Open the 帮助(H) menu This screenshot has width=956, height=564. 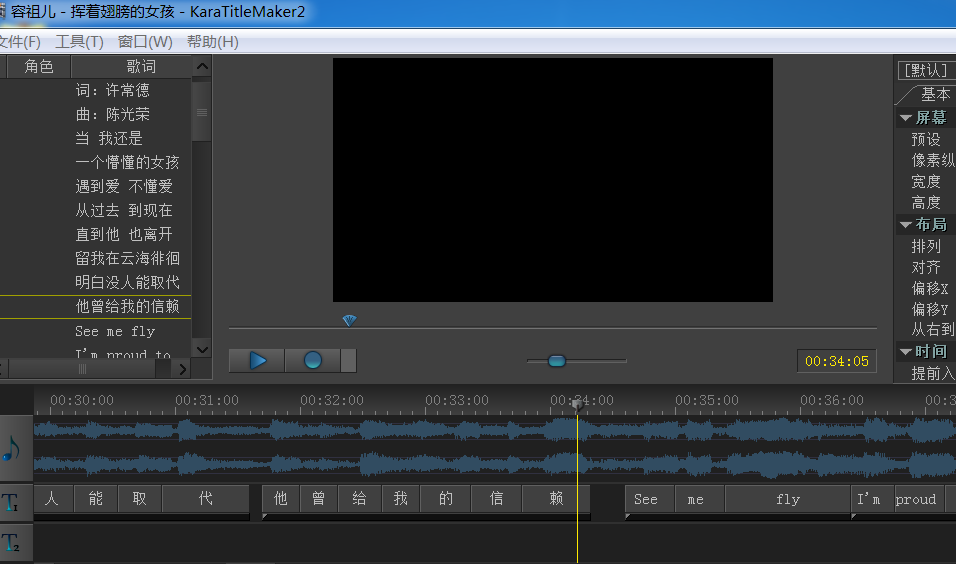click(212, 42)
